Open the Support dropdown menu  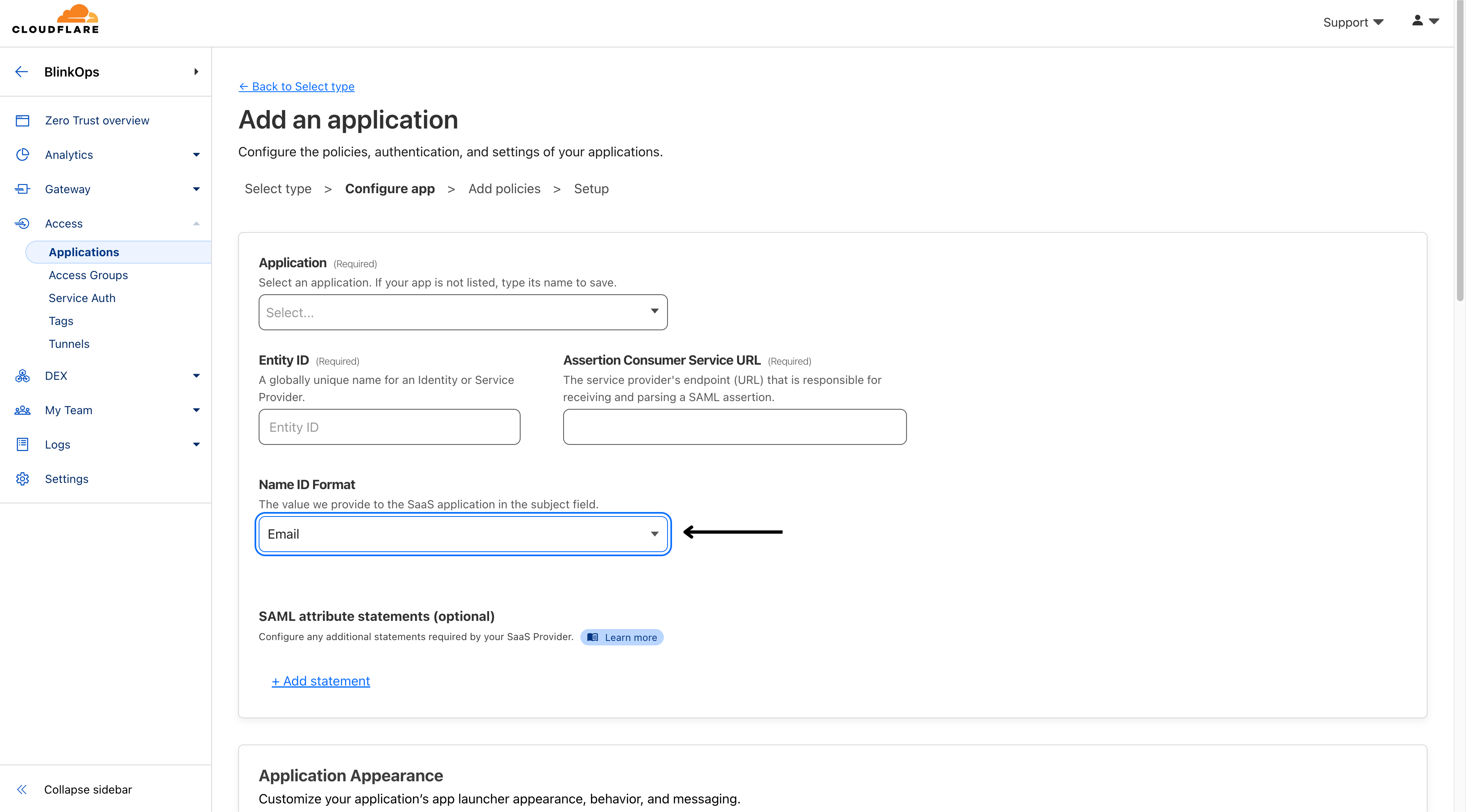(x=1353, y=22)
